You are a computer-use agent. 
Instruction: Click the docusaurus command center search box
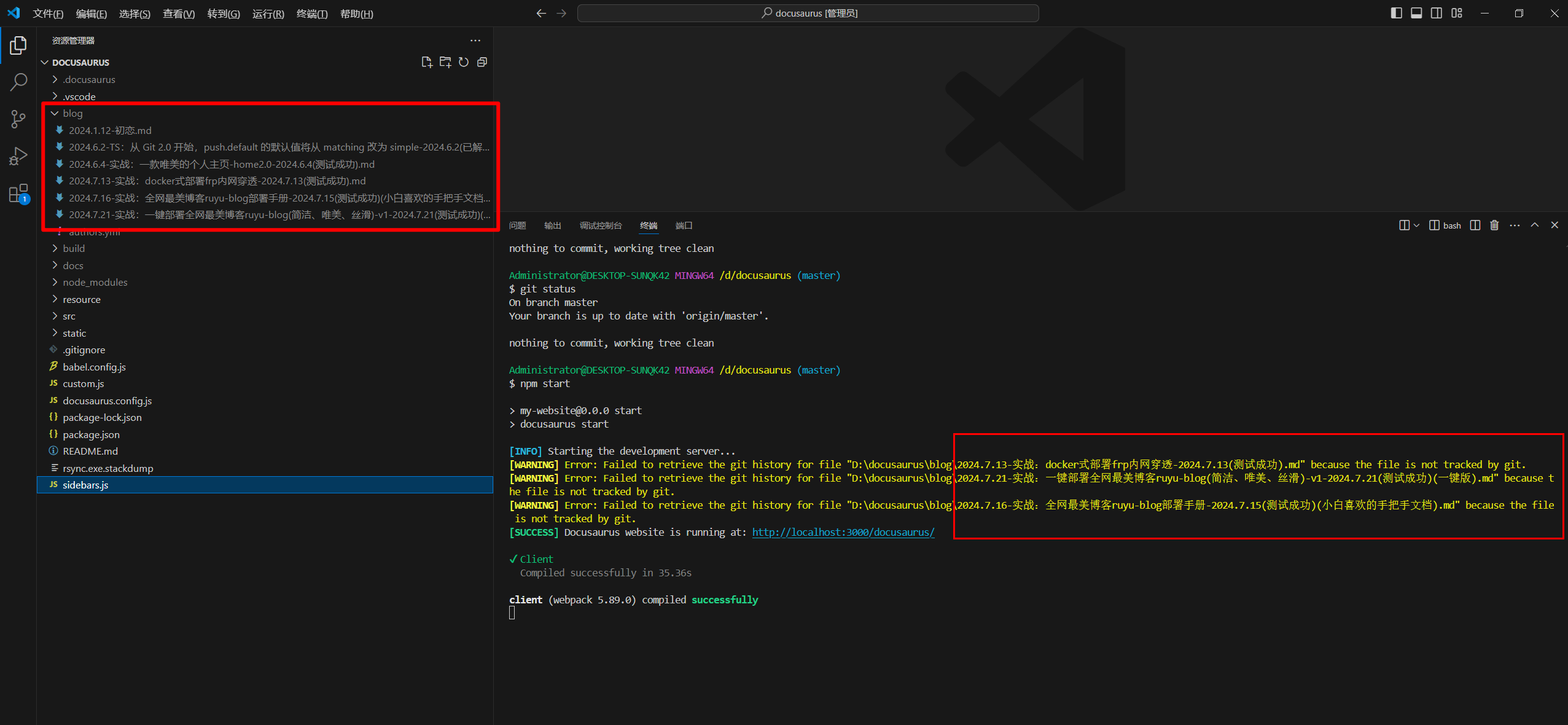tap(808, 13)
